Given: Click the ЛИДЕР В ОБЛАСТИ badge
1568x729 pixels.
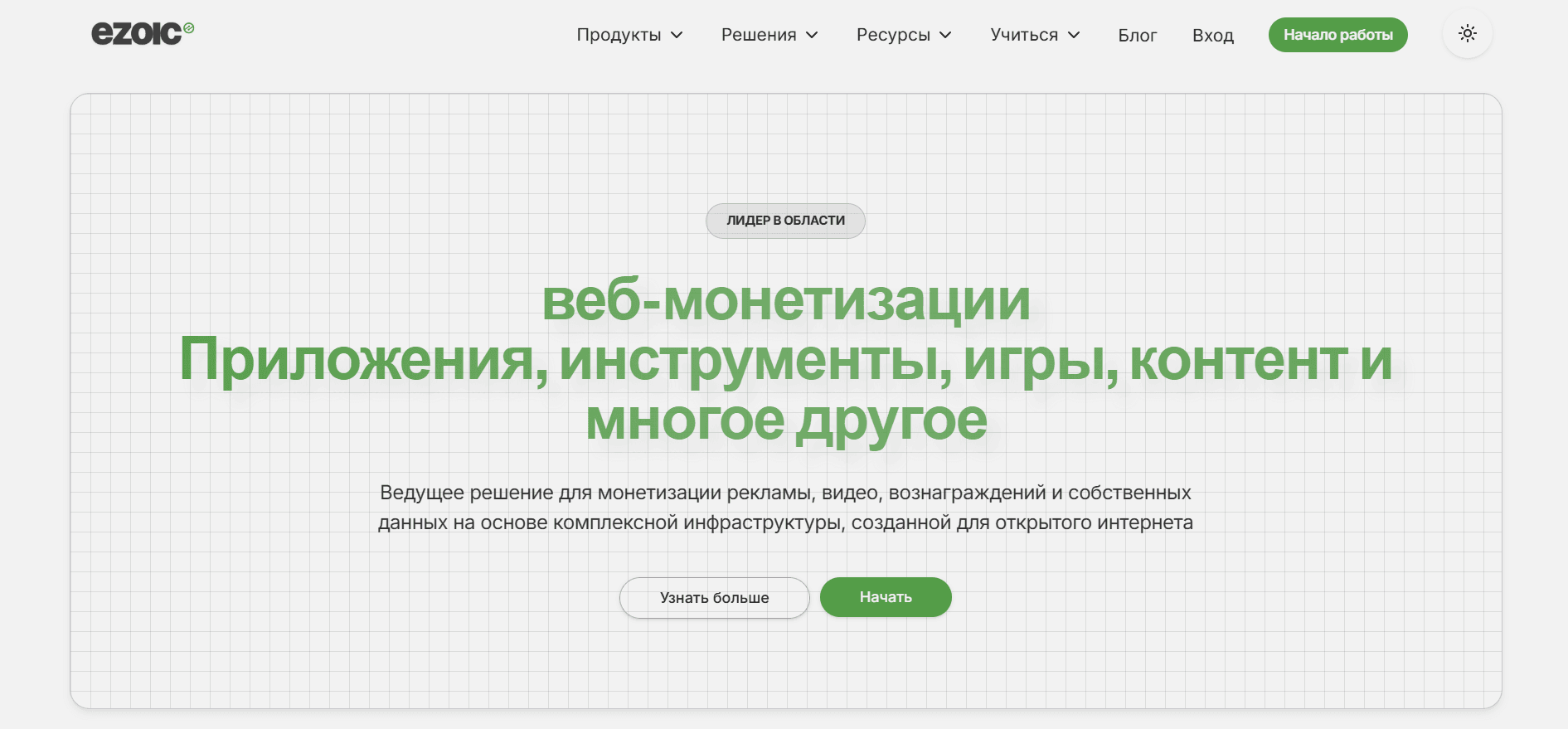Looking at the screenshot, I should [x=785, y=221].
